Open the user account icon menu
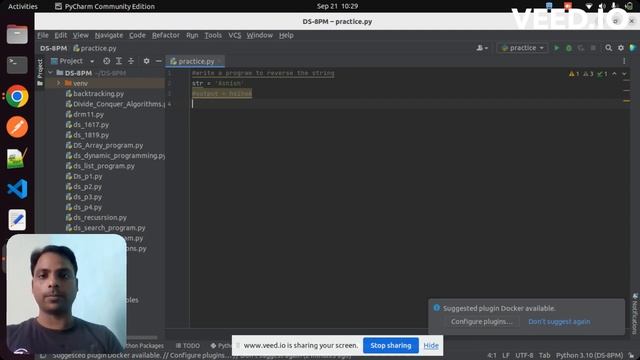 pyautogui.click(x=482, y=48)
